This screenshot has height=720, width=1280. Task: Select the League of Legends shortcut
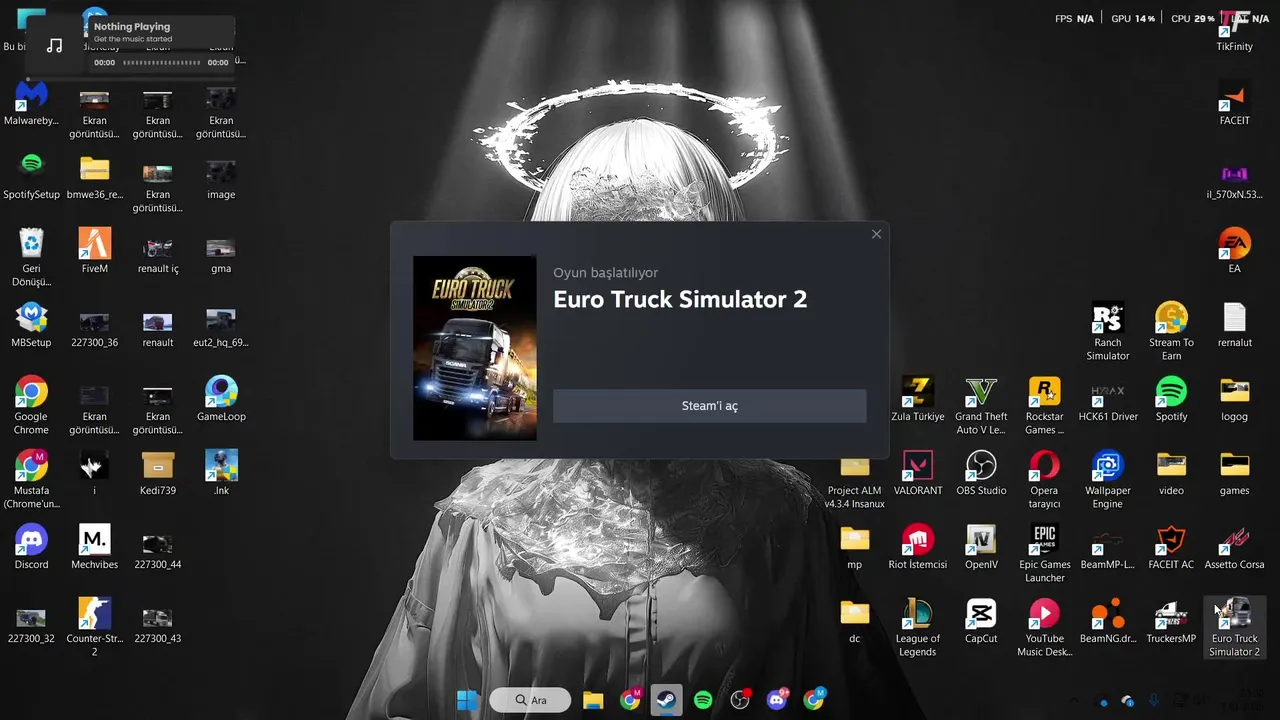pyautogui.click(x=918, y=628)
